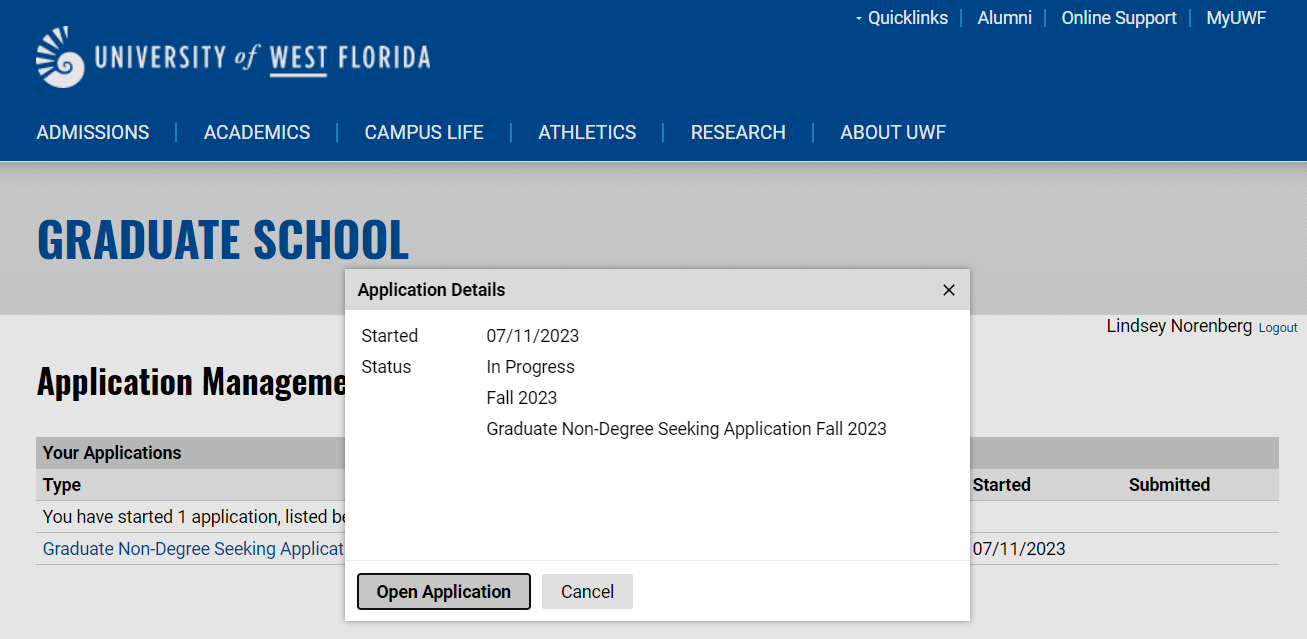
Task: Log out via the Logout link
Action: 1278,328
